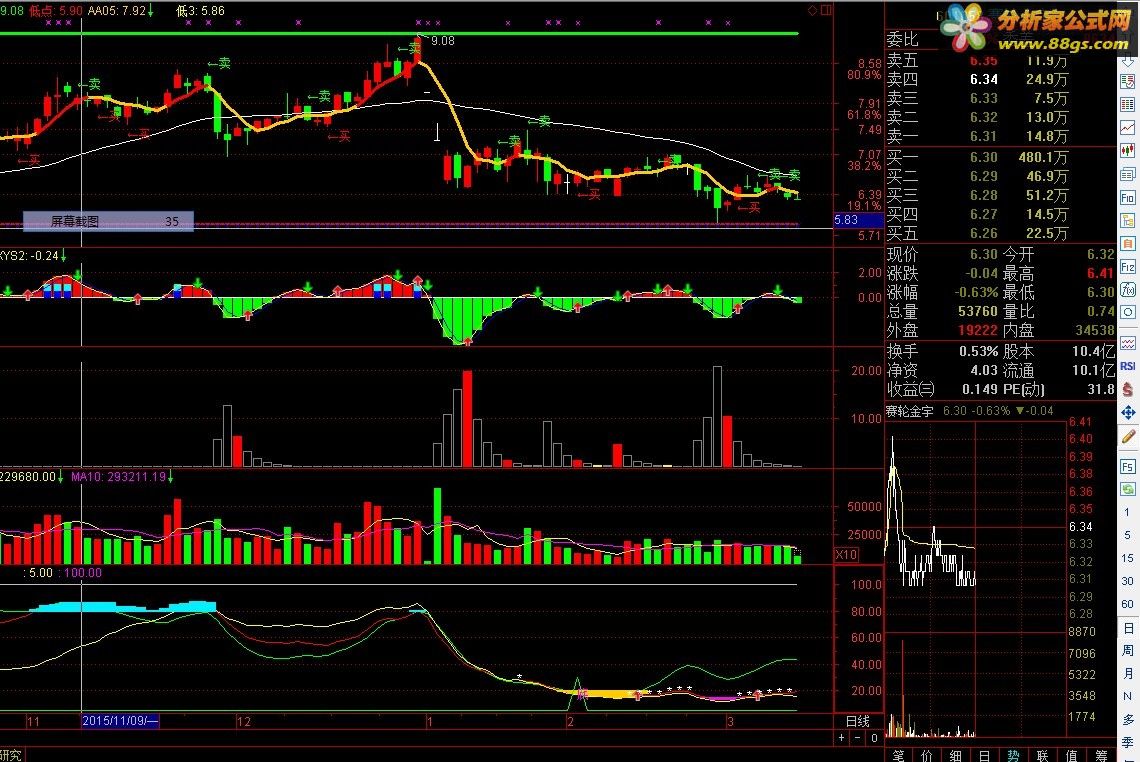Switch to the intraday line chart icon
The width and height of the screenshot is (1140, 762).
(x=1128, y=127)
